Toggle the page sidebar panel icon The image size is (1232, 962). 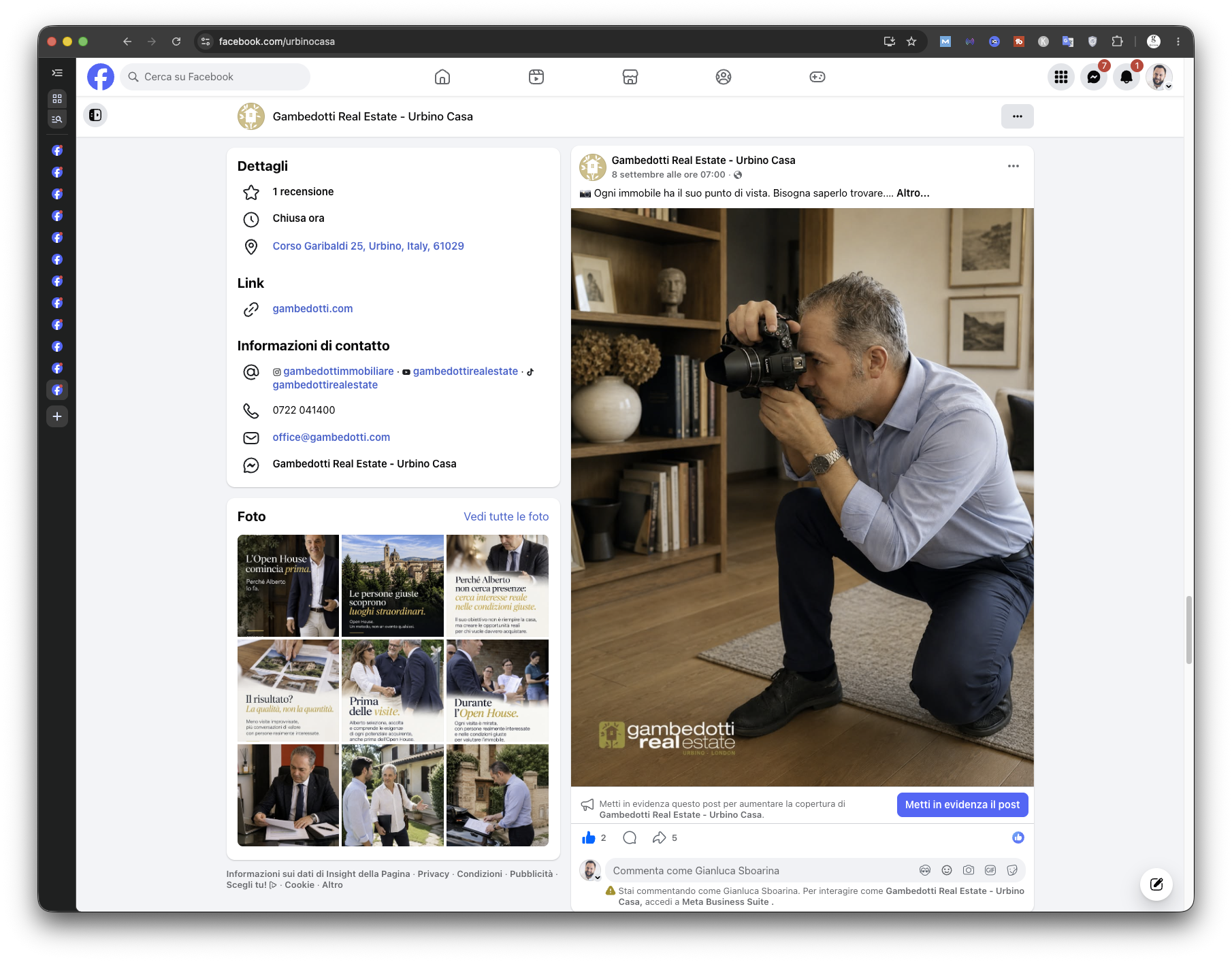click(x=95, y=115)
